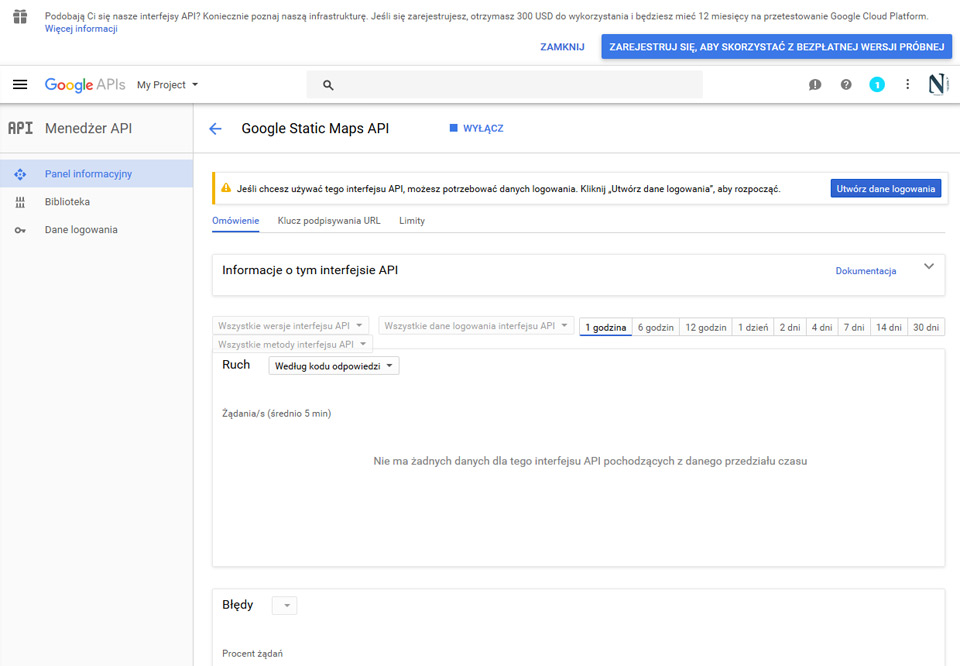Viewport: 960px width, 666px height.
Task: Click the search input field
Action: [504, 84]
